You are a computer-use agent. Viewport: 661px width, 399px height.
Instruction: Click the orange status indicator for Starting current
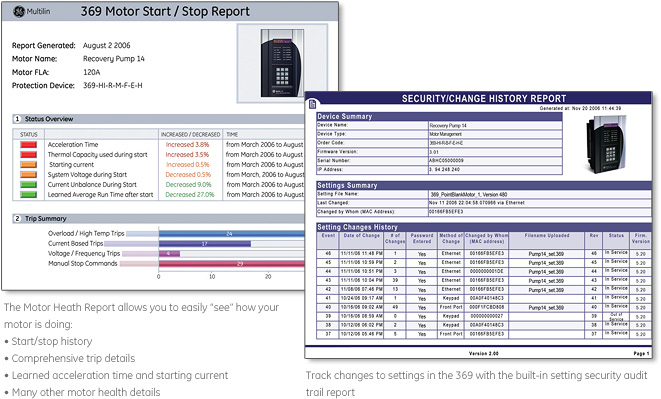29,164
